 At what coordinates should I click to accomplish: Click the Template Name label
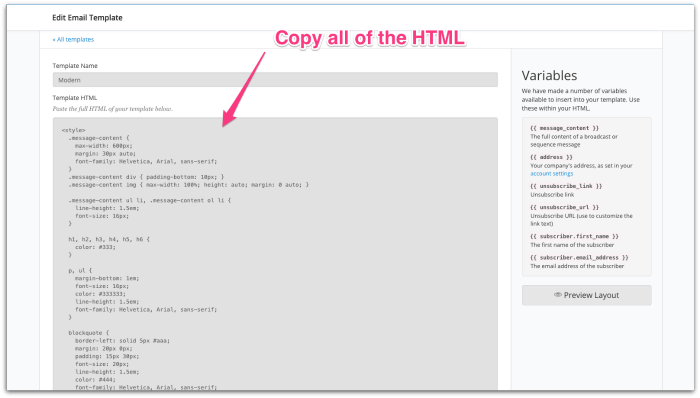(x=75, y=66)
